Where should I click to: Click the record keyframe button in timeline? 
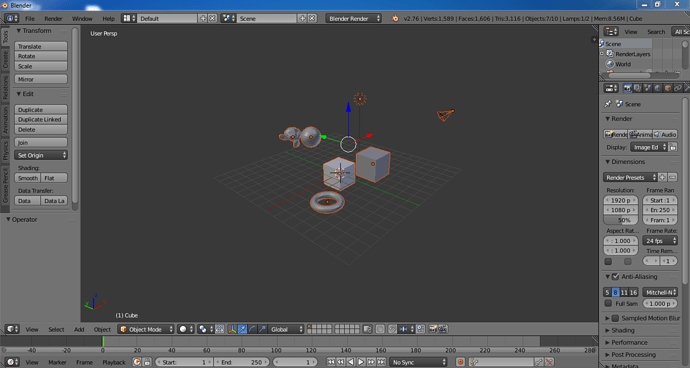coord(460,362)
